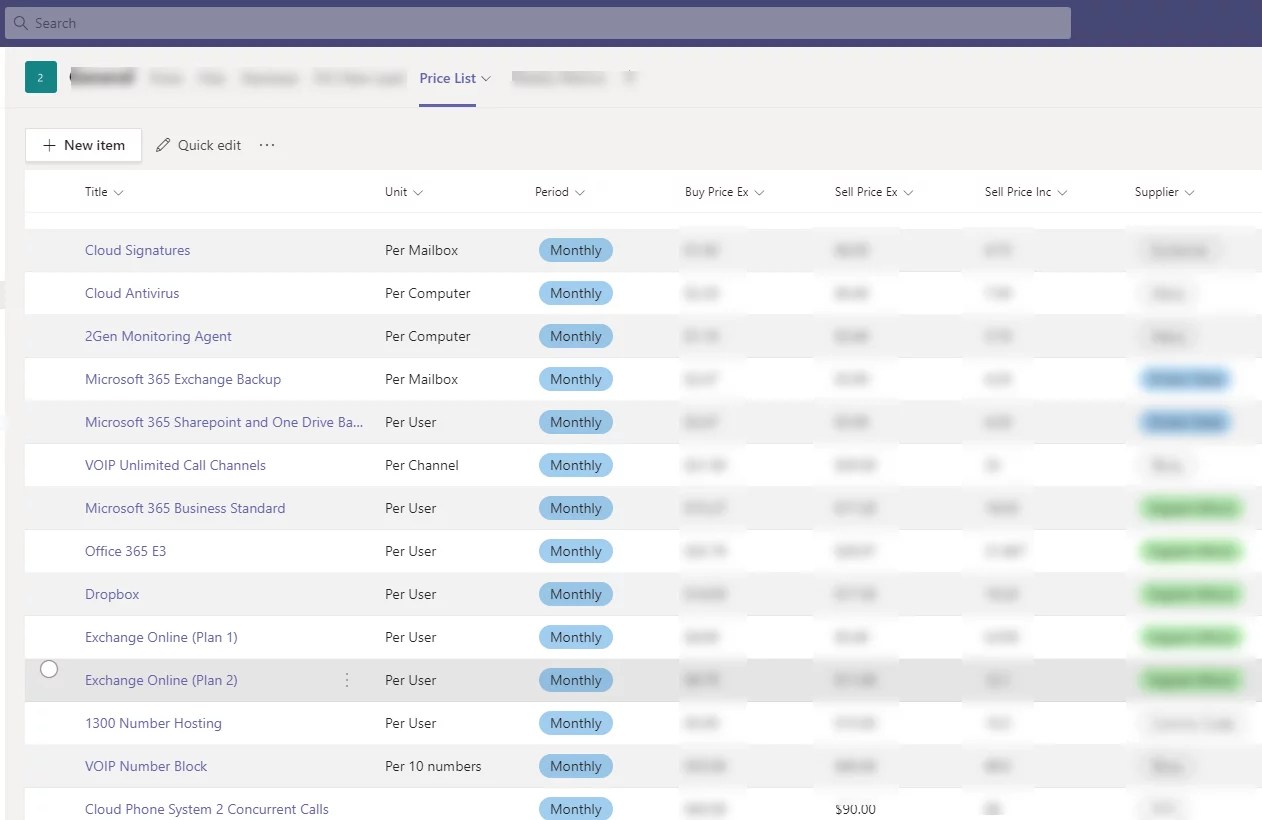Open Microsoft 365 Sharepoint and One Drive item
The height and width of the screenshot is (820, 1262).
tap(224, 422)
